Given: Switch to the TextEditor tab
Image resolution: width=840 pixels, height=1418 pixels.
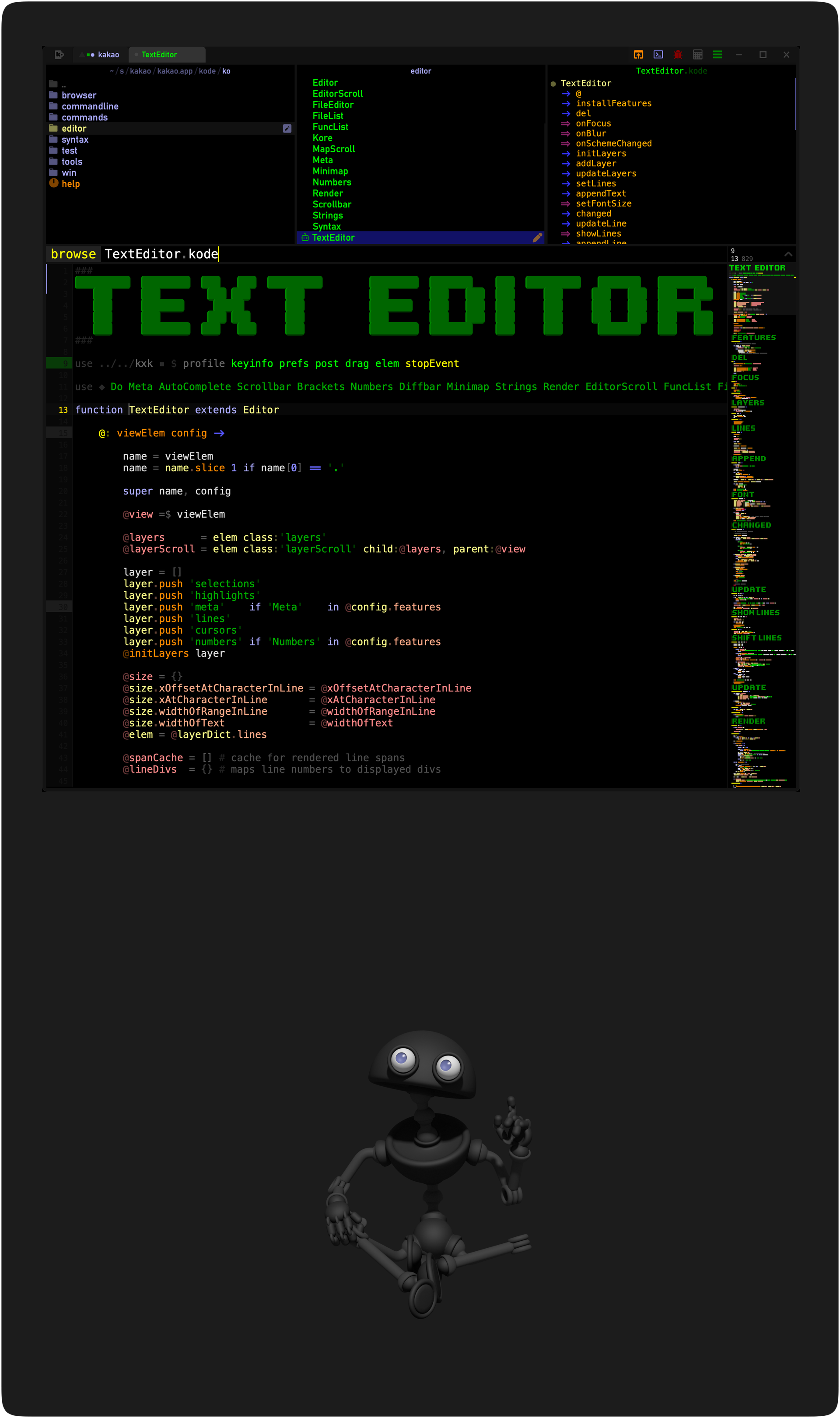Looking at the screenshot, I should click(x=167, y=55).
